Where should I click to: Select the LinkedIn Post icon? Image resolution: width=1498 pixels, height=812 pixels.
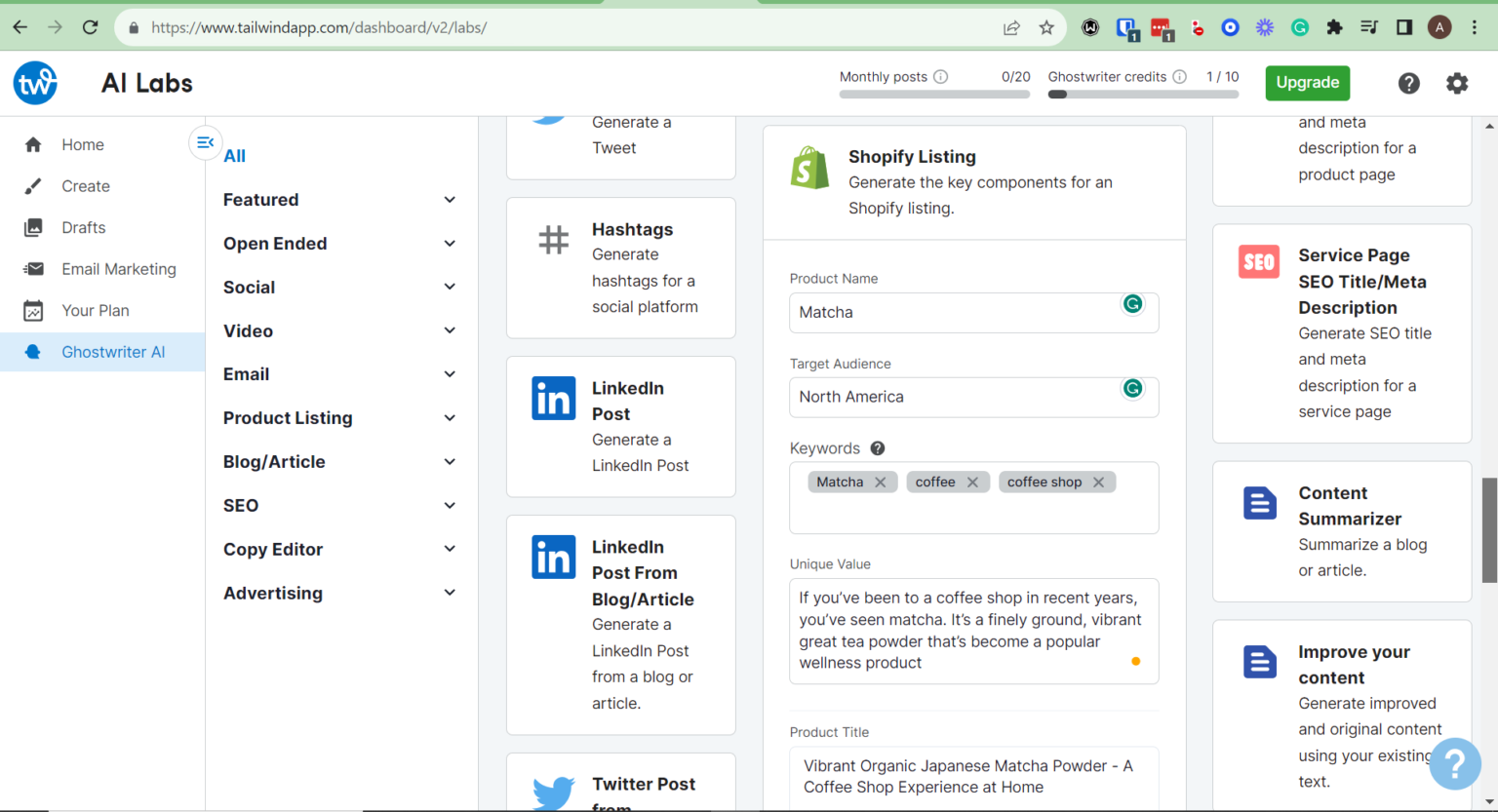(x=553, y=398)
